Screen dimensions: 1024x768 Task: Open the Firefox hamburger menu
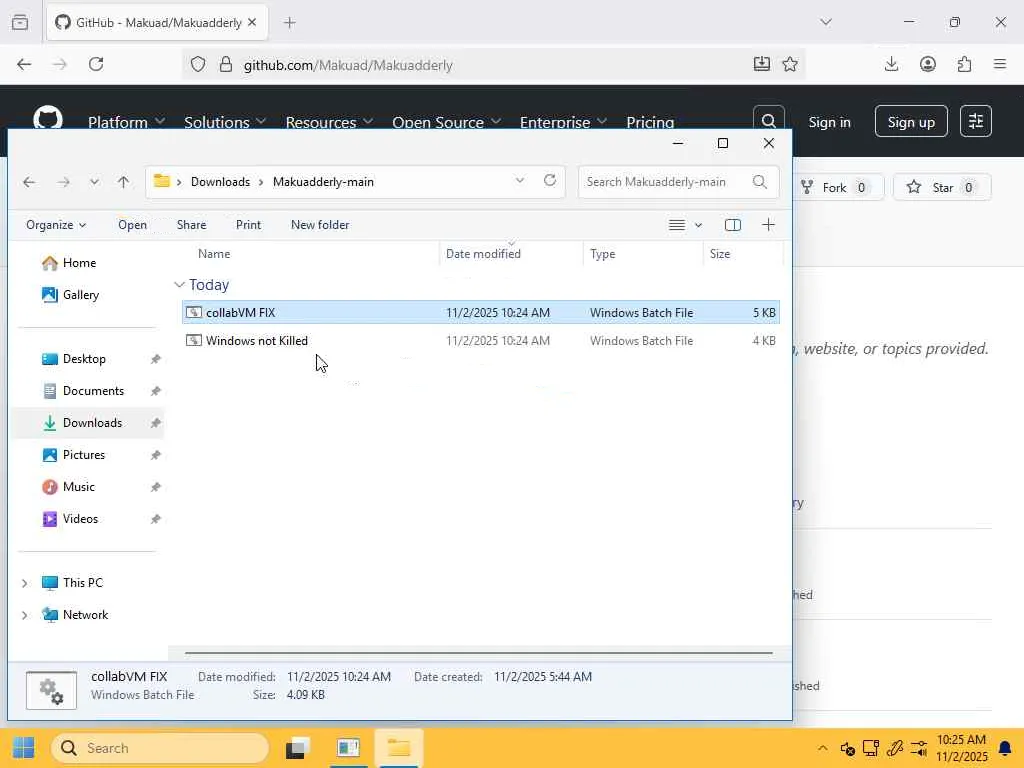click(x=1000, y=64)
